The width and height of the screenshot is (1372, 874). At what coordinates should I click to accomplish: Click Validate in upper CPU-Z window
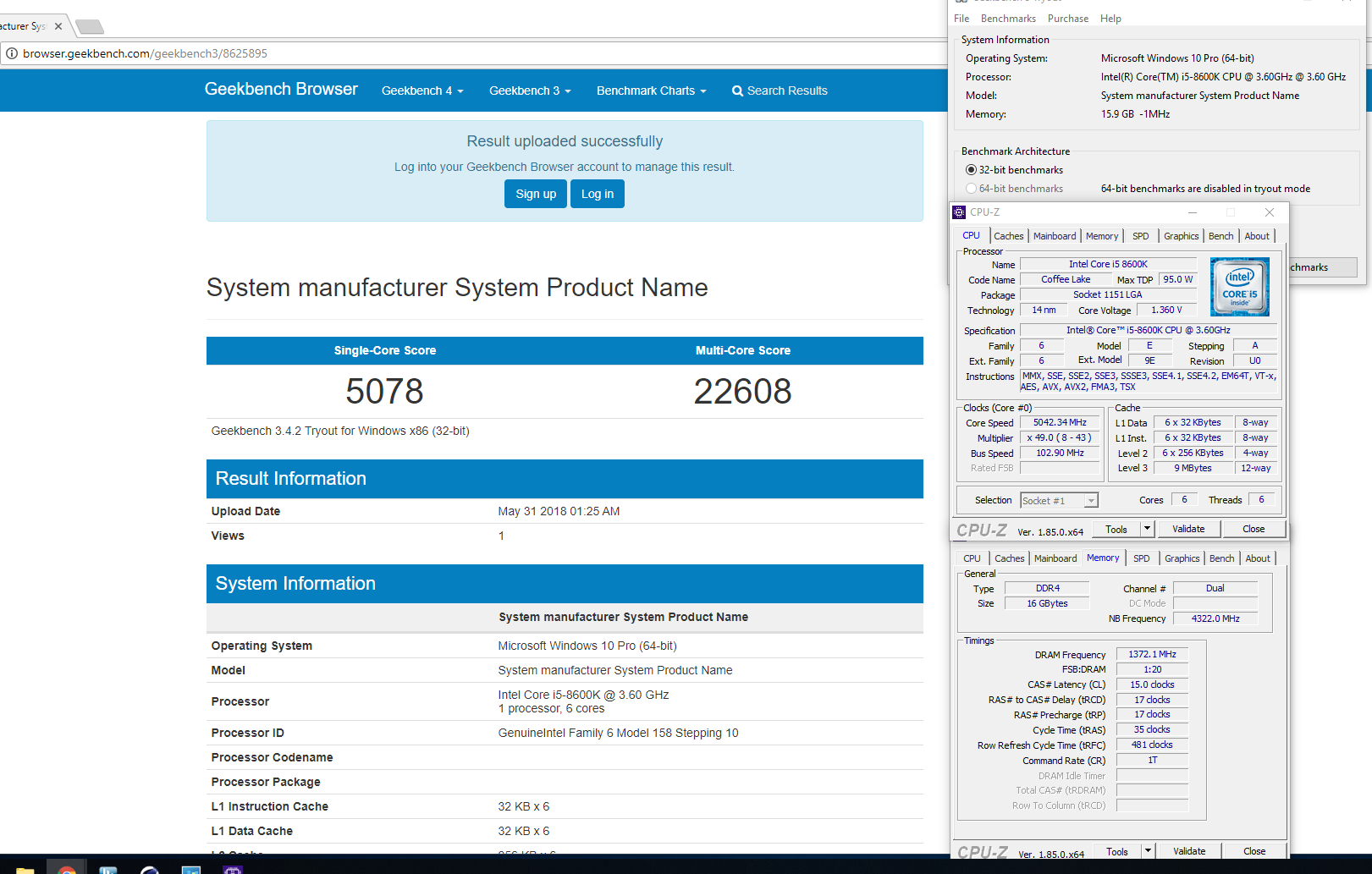click(1188, 529)
